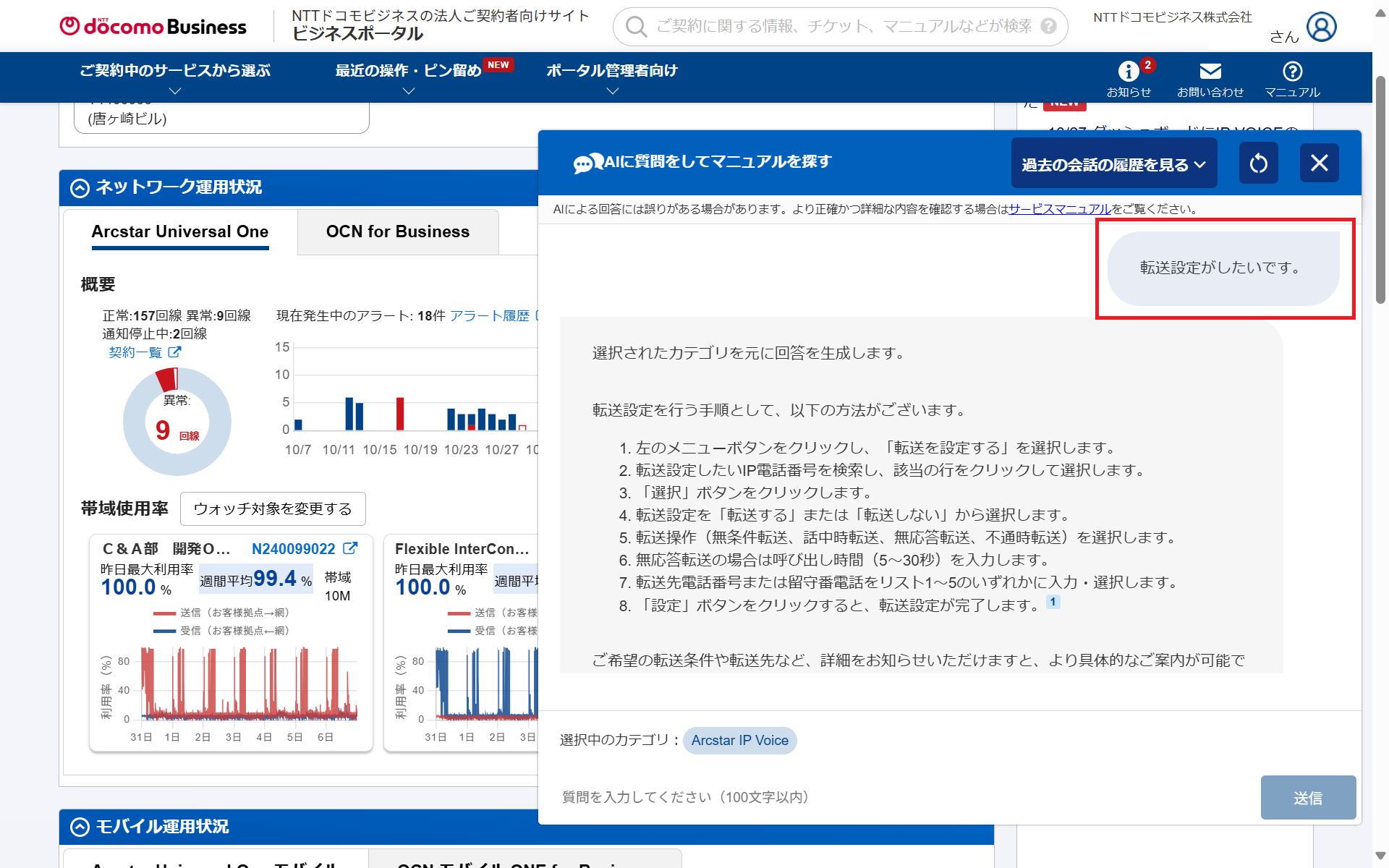
Task: Click red 異常 segment of donut chart
Action: coord(168,379)
